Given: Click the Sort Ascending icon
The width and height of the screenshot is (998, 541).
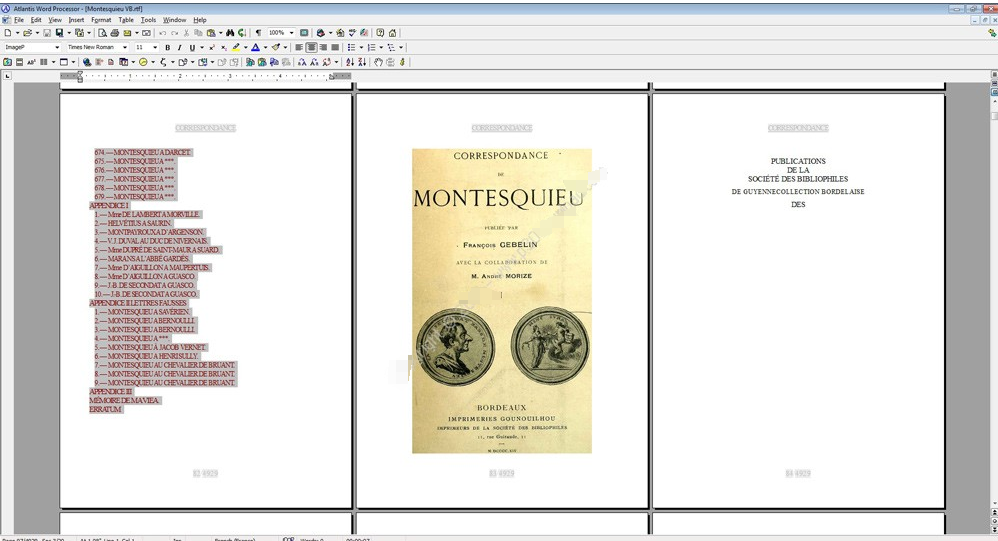Looking at the screenshot, I should tap(349, 62).
